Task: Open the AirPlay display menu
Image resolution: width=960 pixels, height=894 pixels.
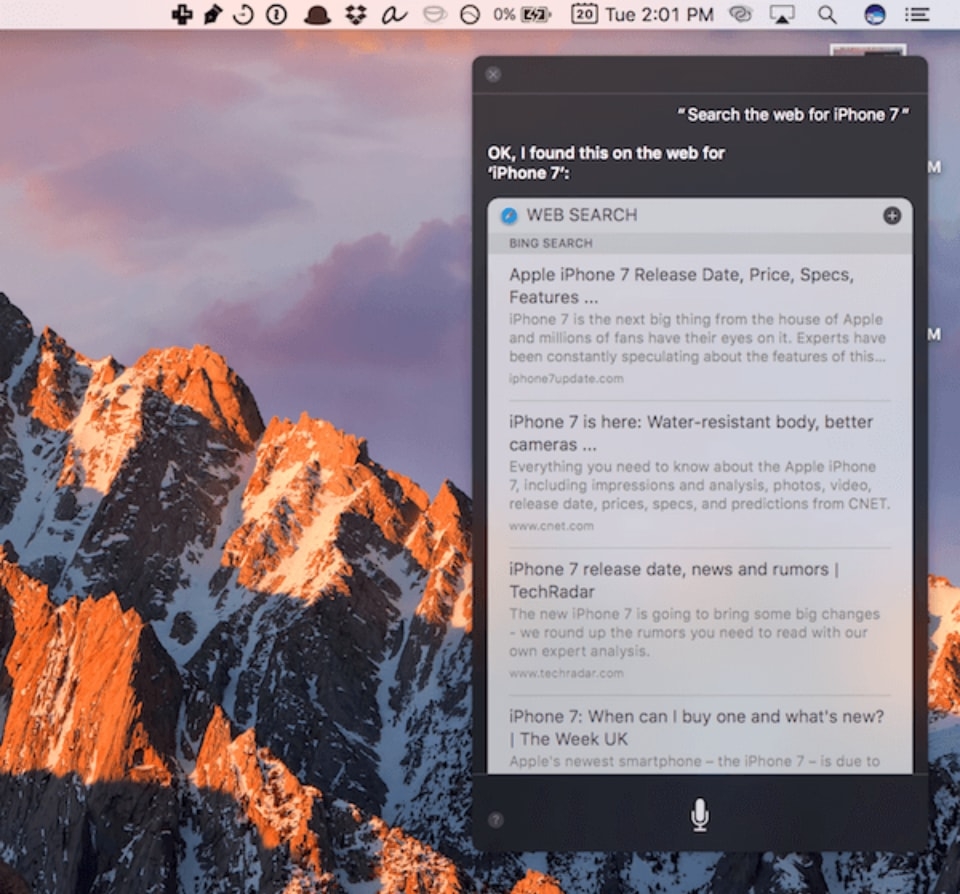Action: pyautogui.click(x=782, y=14)
